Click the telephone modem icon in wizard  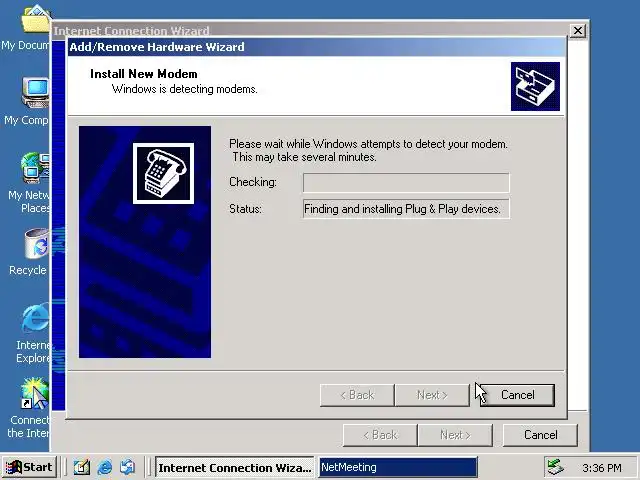(163, 173)
